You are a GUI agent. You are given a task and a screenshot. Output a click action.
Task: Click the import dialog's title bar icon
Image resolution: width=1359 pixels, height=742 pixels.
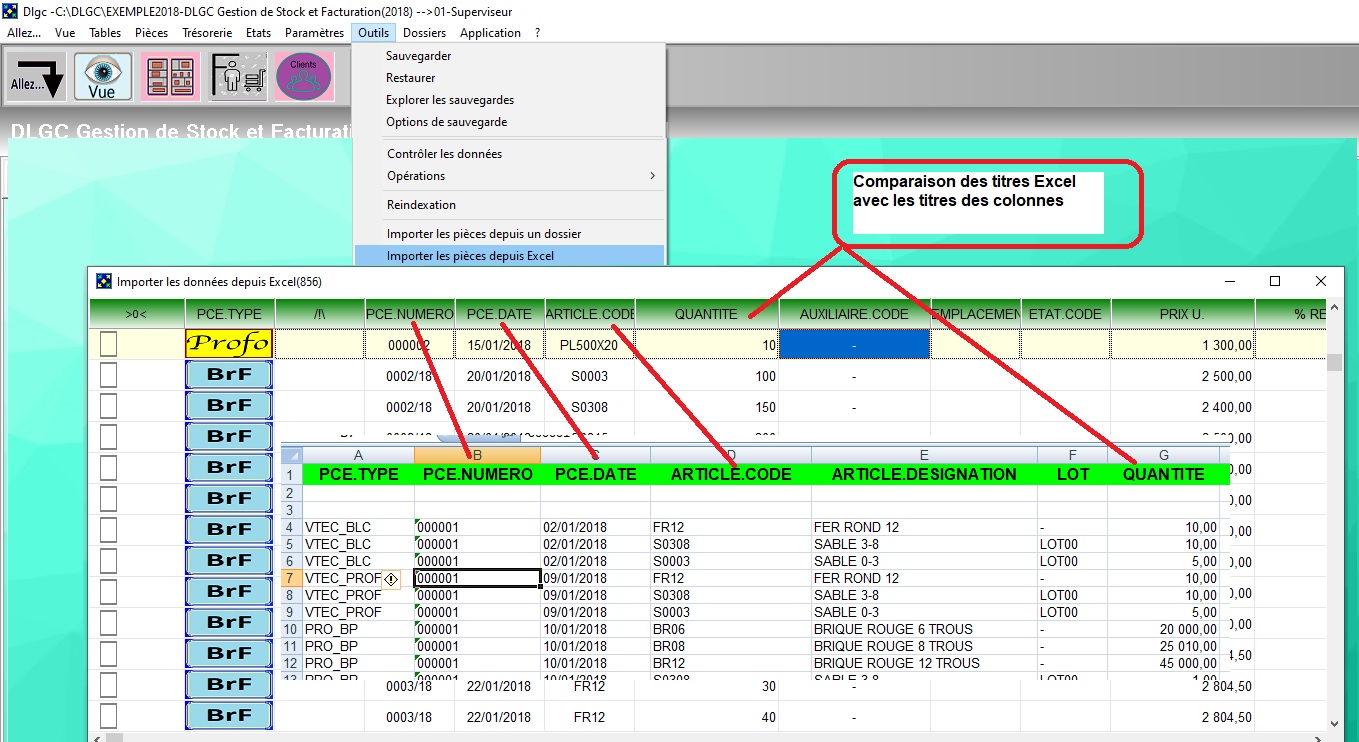[x=104, y=282]
